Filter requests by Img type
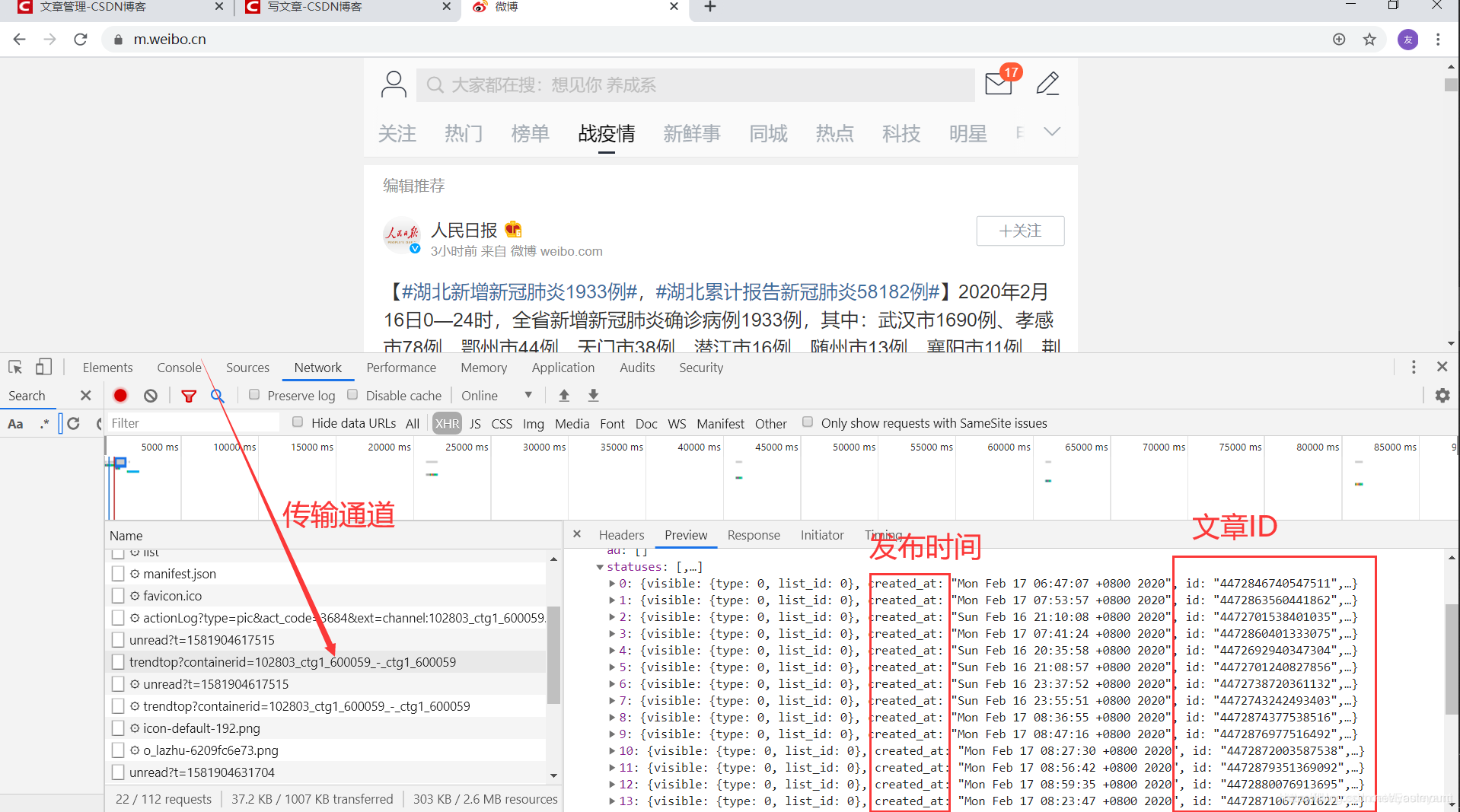Image resolution: width=1460 pixels, height=812 pixels. click(x=534, y=424)
